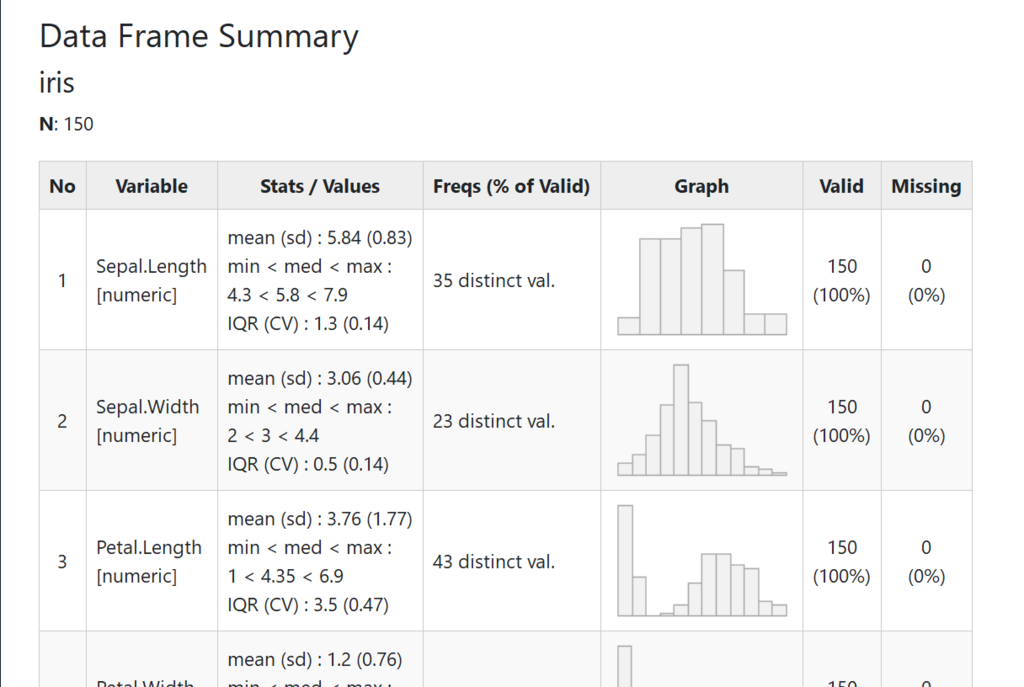
Task: Click the Freqs (% of Valid) header
Action: pyautogui.click(x=511, y=186)
